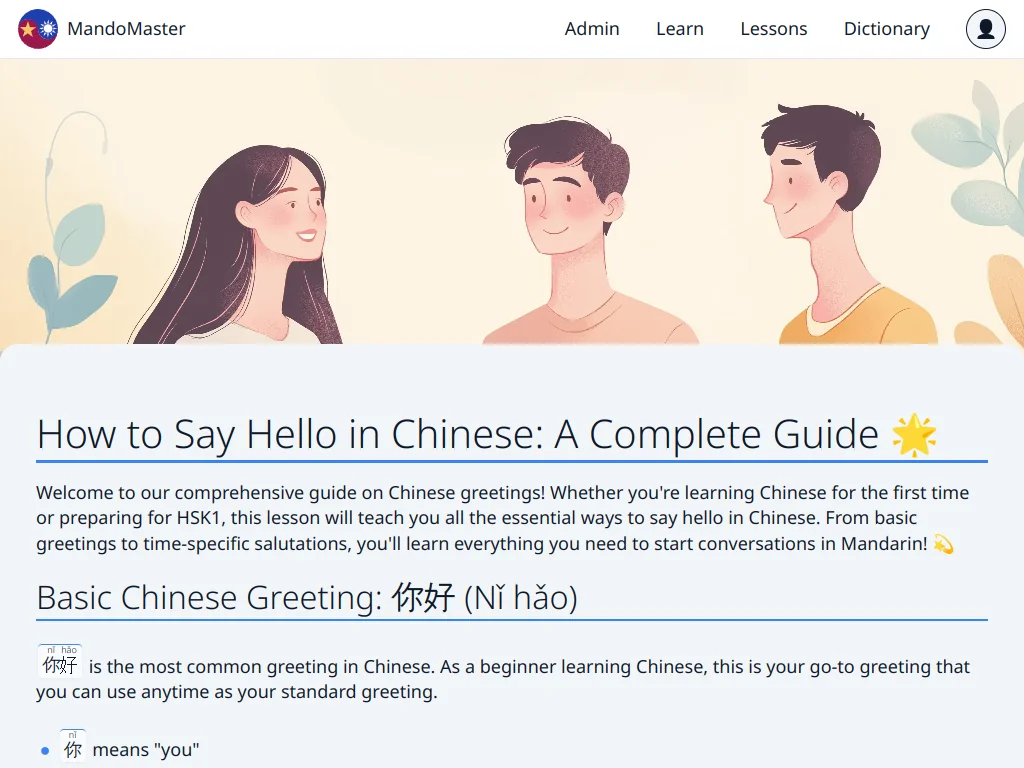Open the user profile avatar icon
This screenshot has height=768, width=1024.
(x=985, y=29)
